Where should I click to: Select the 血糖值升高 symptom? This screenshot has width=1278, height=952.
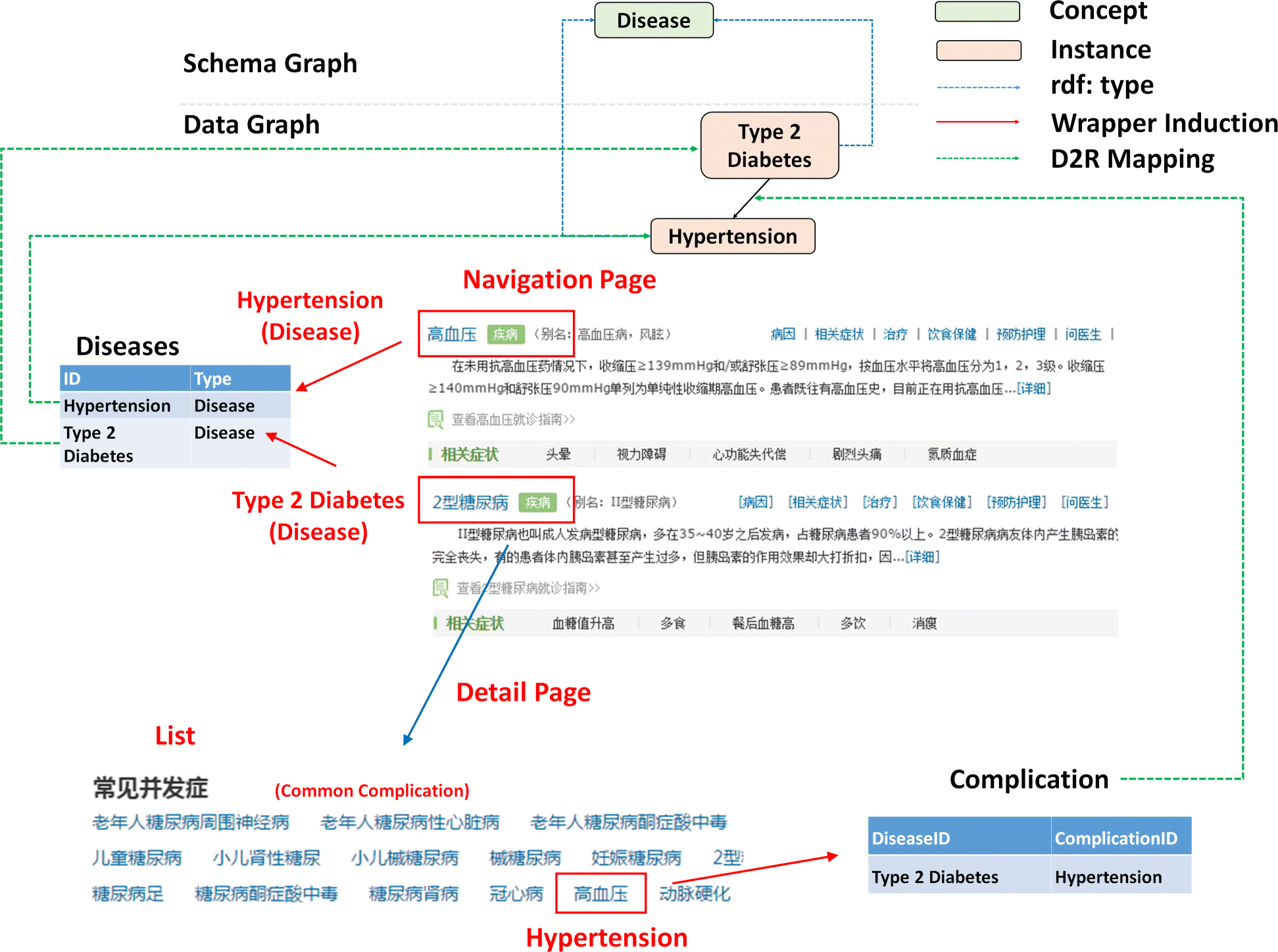point(583,623)
